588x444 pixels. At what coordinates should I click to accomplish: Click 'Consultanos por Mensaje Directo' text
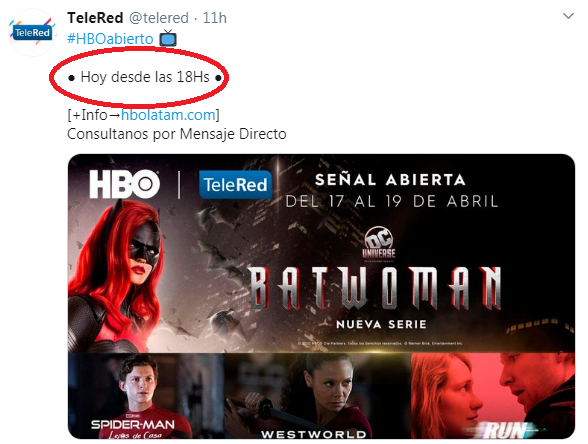pos(177,134)
